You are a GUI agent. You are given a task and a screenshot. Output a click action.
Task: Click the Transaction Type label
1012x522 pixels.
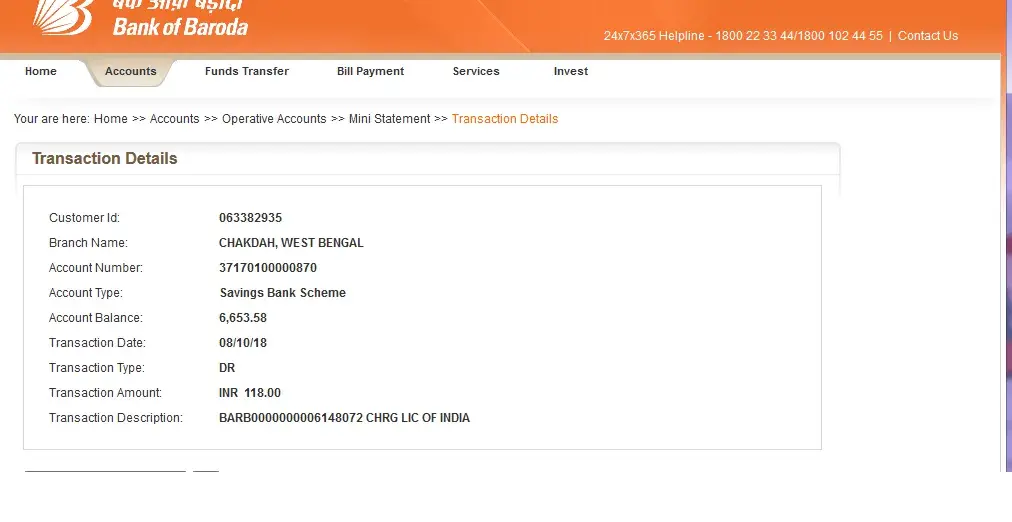(x=97, y=368)
